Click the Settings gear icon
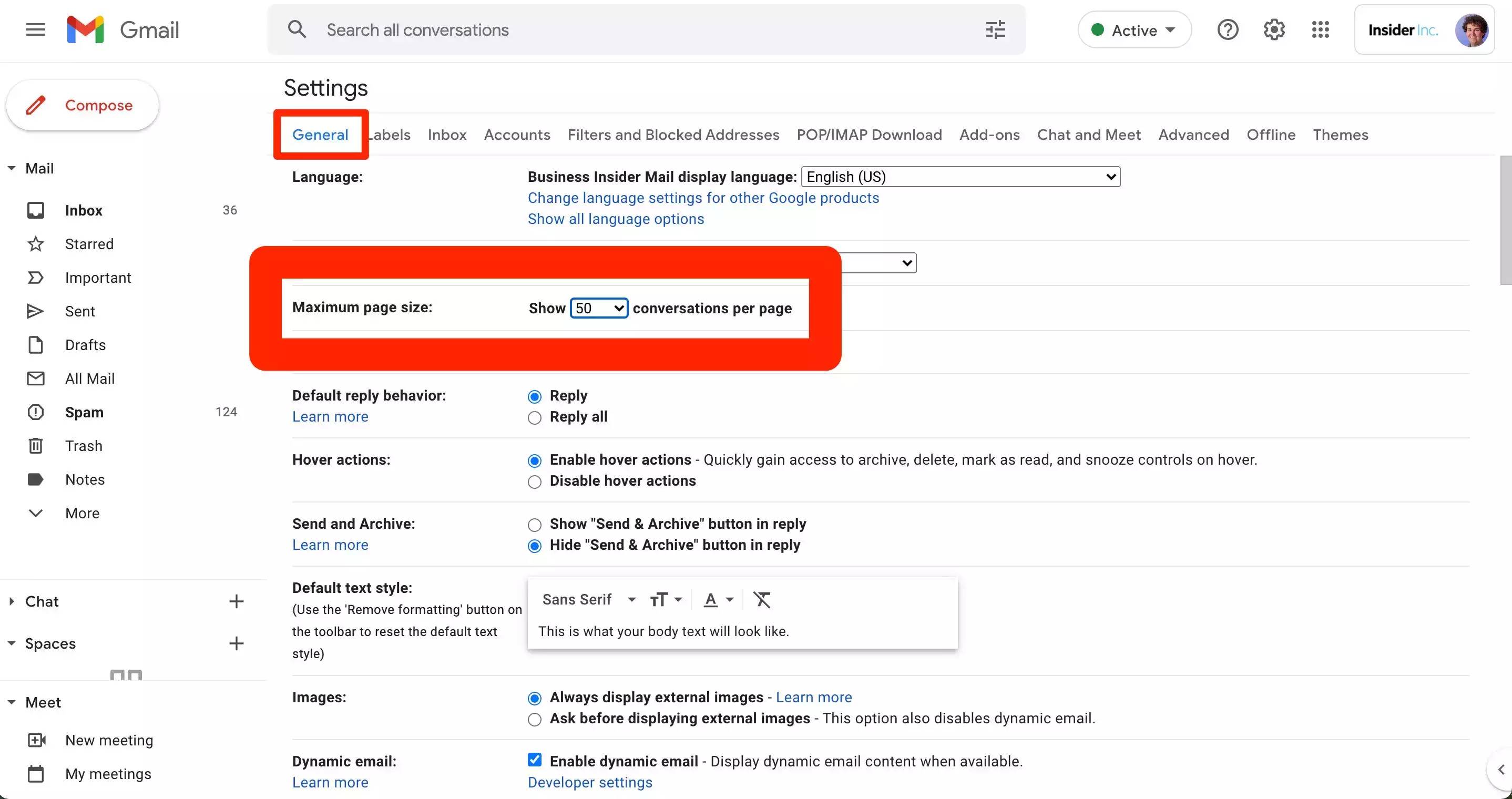Screen dimensions: 1512x799 (x=1274, y=29)
